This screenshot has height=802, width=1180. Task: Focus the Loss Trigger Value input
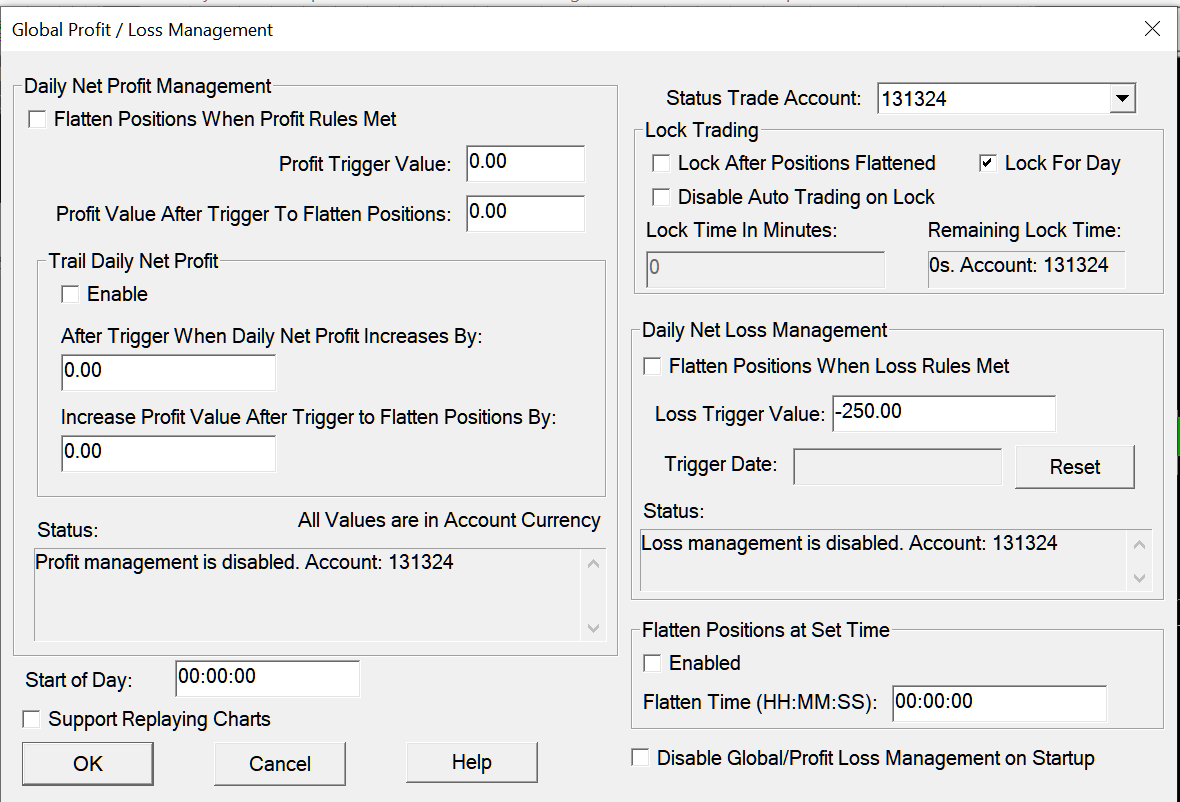point(943,413)
